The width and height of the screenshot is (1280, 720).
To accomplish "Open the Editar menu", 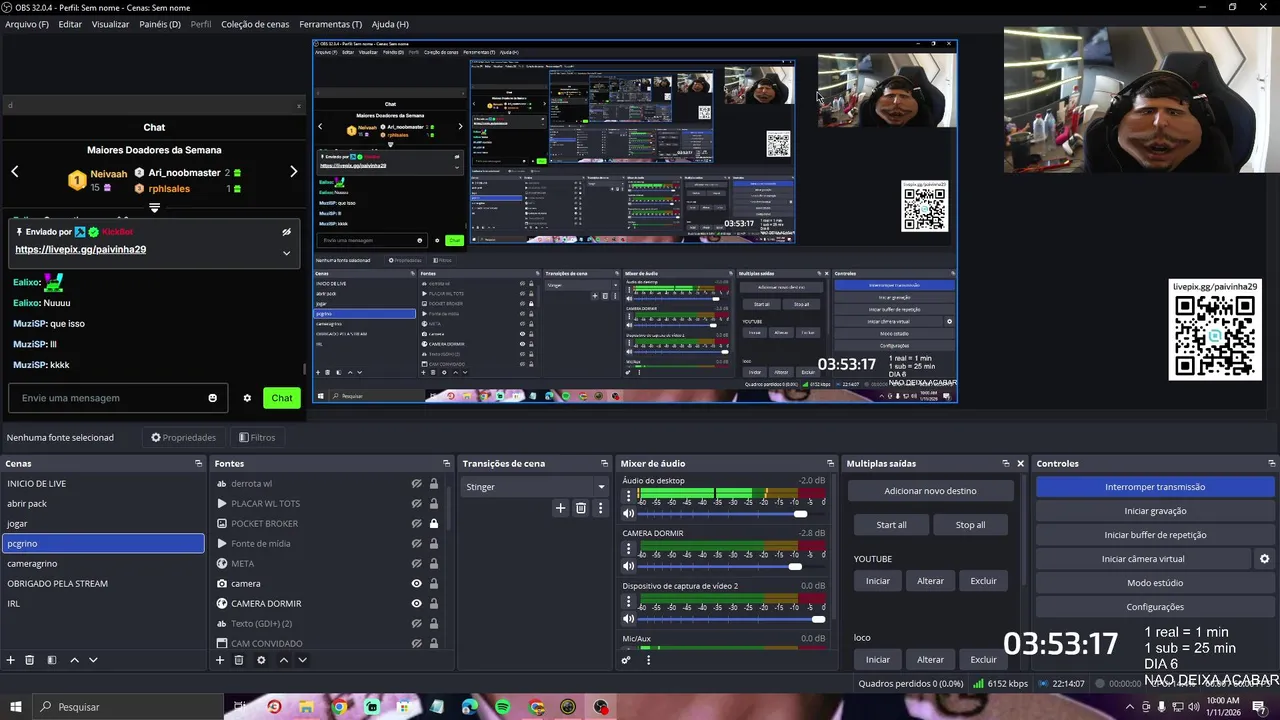I will click(70, 24).
